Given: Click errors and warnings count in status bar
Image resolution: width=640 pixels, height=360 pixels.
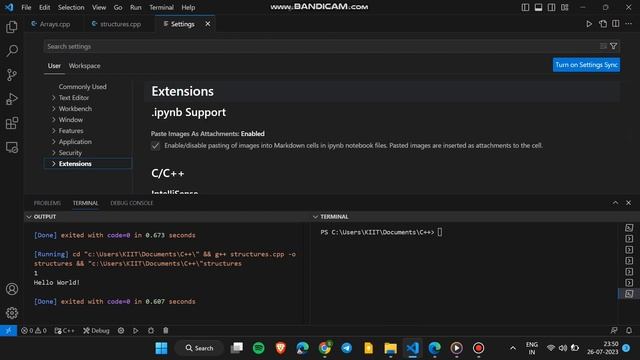Looking at the screenshot, I should tap(34, 331).
